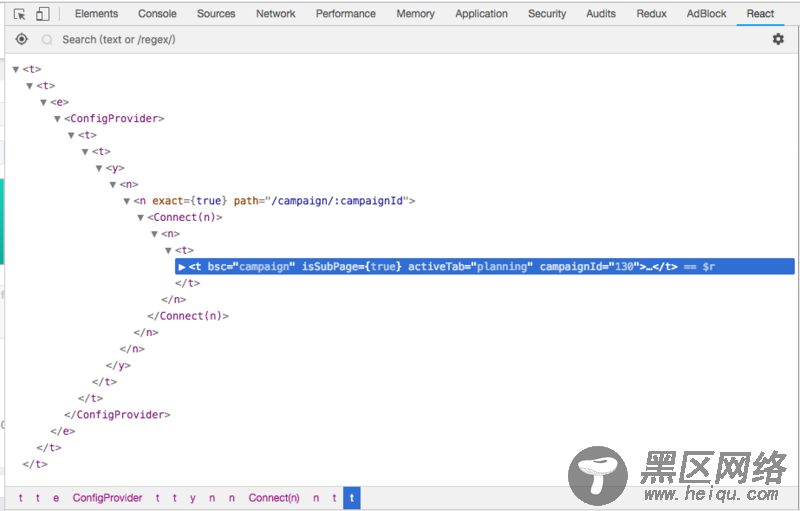Screen dimensions: 800x511
Task: Switch to the Elements tab
Action: pos(96,14)
